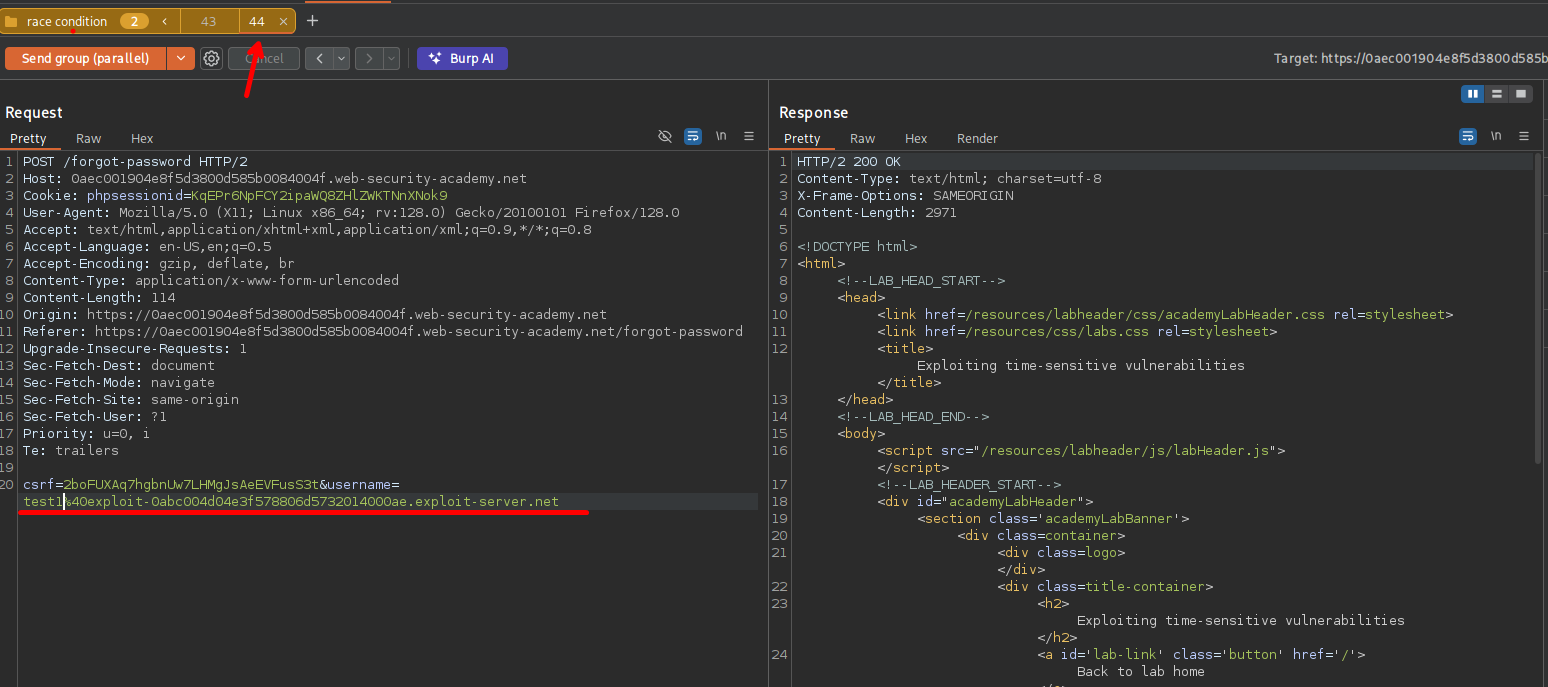Open the Request panel hamburger options menu
Viewport: 1548px width, 687px height.
tap(749, 137)
